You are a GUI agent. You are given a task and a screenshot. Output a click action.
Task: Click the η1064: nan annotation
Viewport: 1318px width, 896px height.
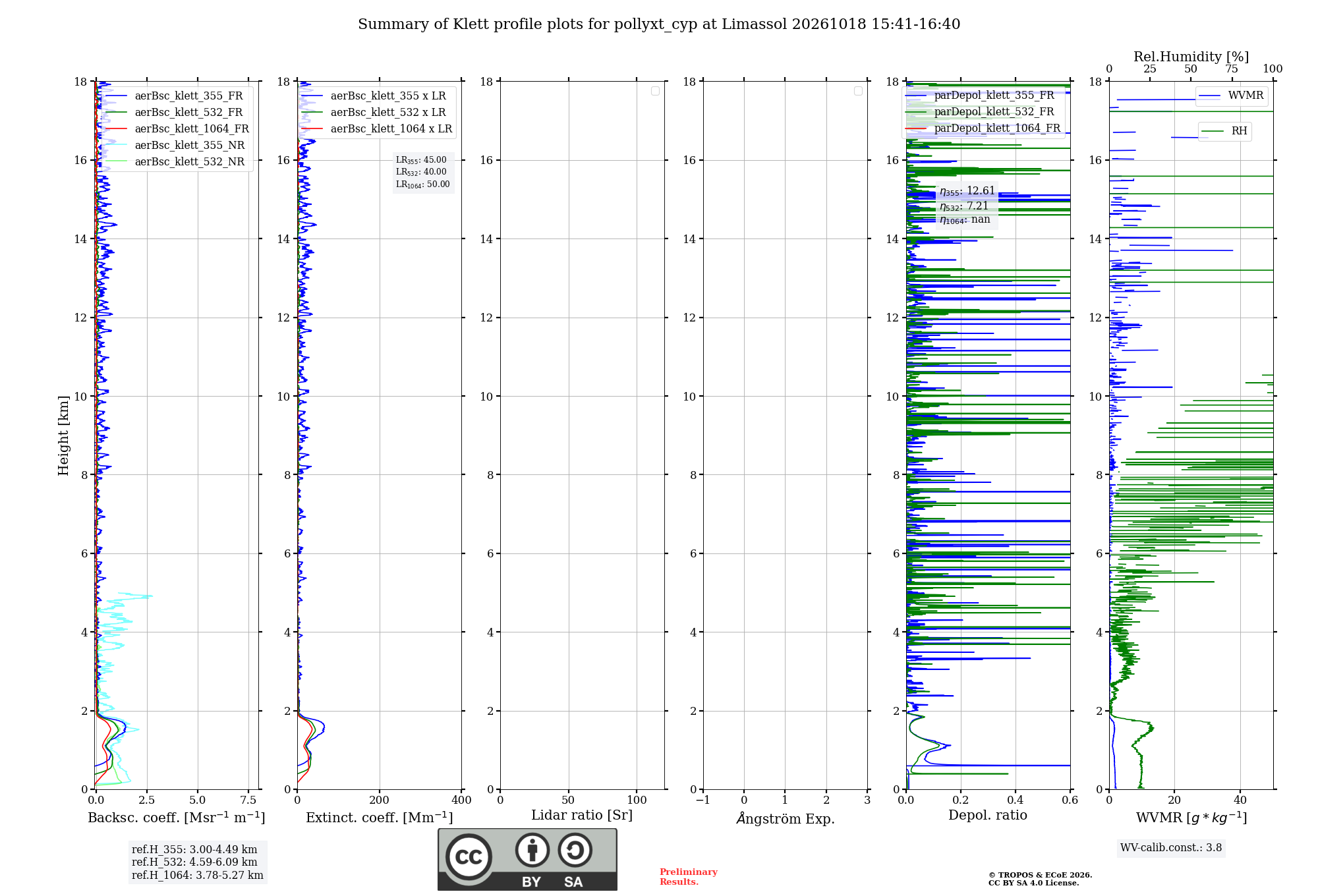(965, 220)
